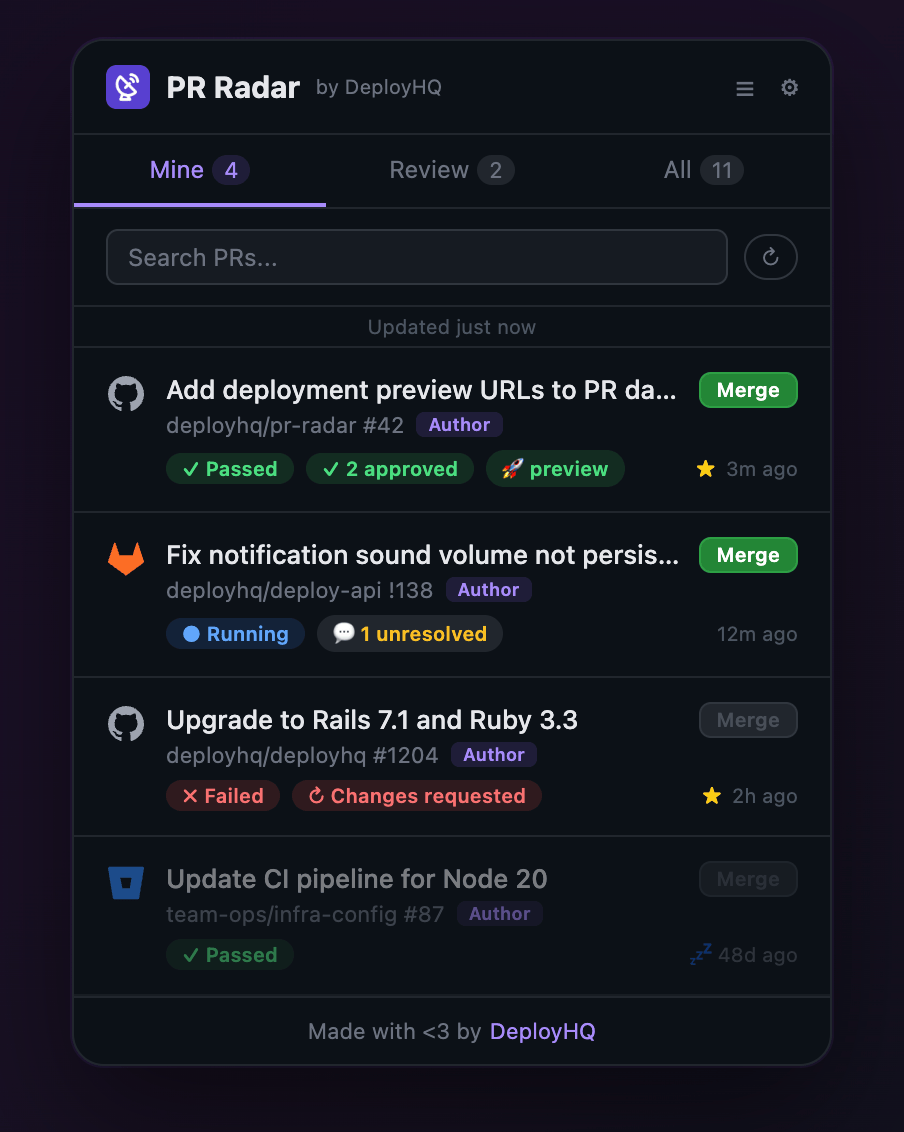This screenshot has width=904, height=1132.
Task: Unstar the deployment preview URLs PR
Action: pos(705,467)
